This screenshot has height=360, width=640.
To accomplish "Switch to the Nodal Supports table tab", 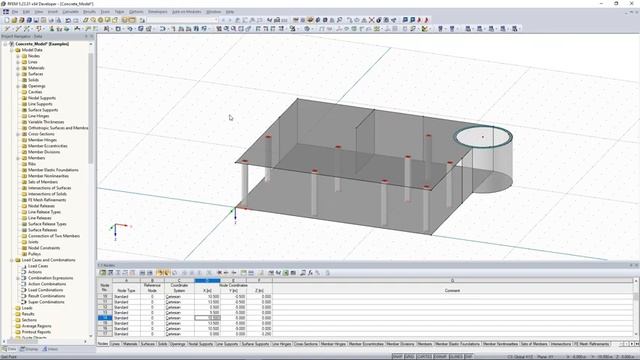I will point(200,344).
